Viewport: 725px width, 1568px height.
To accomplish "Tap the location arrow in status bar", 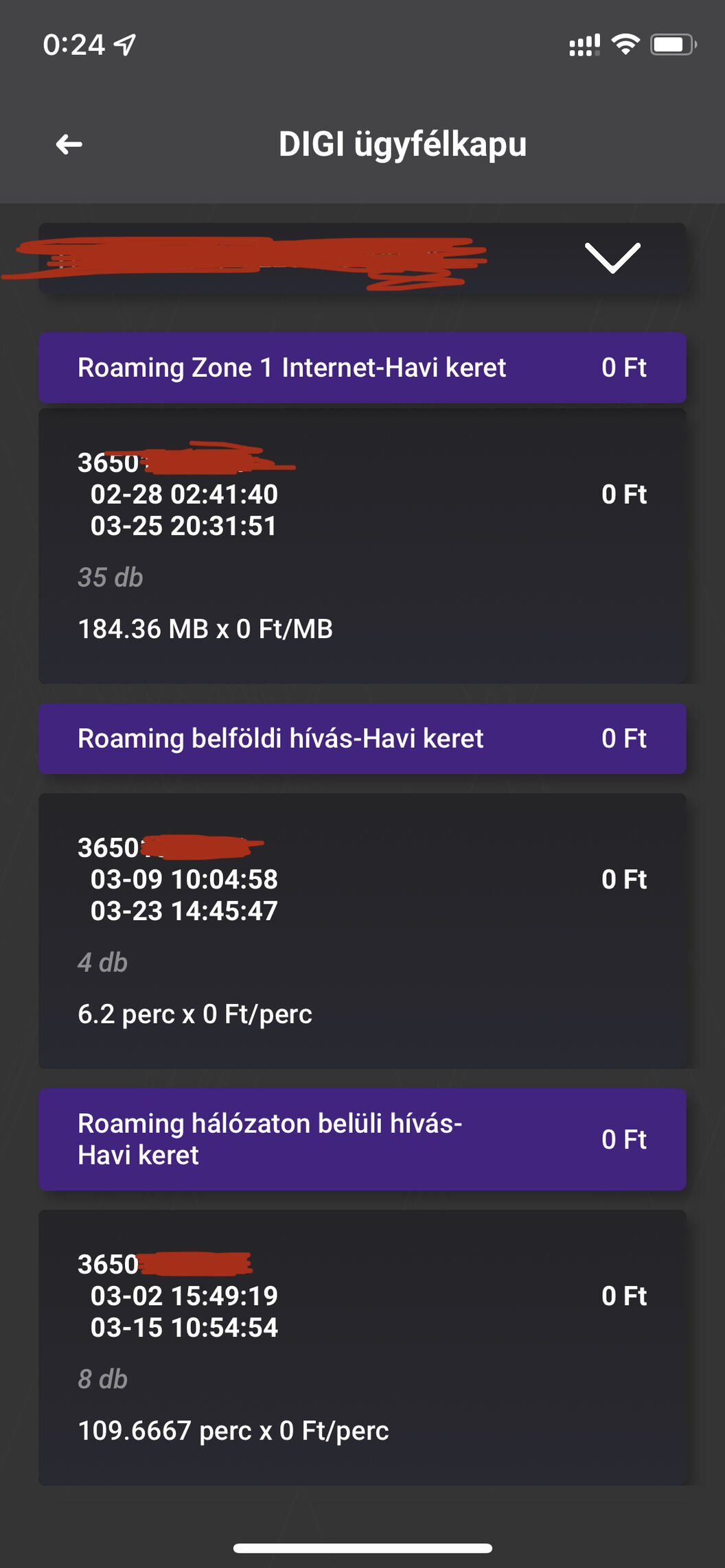I will [x=125, y=45].
